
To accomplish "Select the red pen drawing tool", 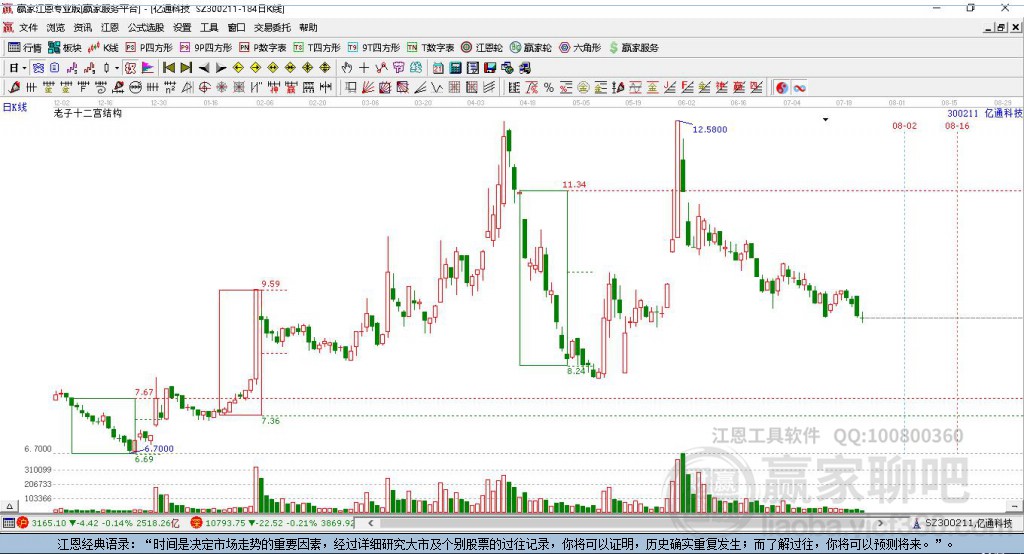I will tap(14, 88).
